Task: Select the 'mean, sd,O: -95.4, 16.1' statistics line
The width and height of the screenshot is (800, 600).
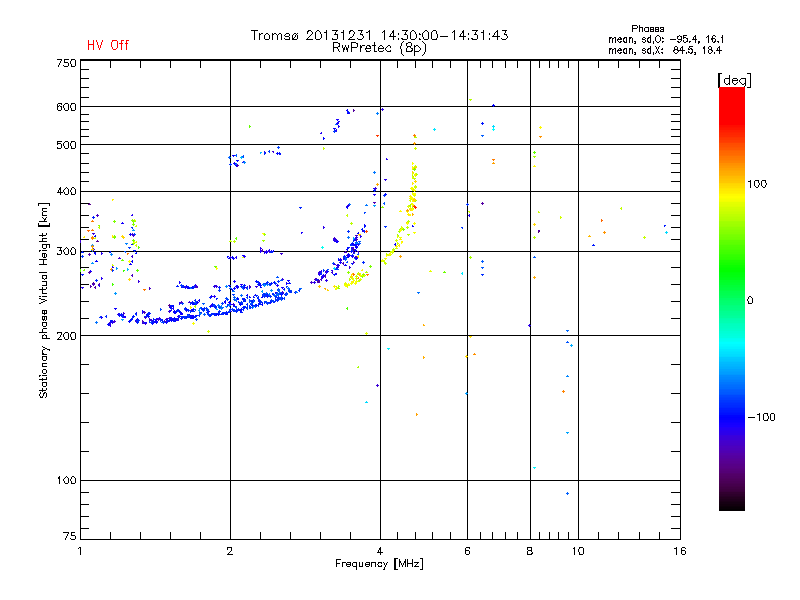Action: click(666, 39)
